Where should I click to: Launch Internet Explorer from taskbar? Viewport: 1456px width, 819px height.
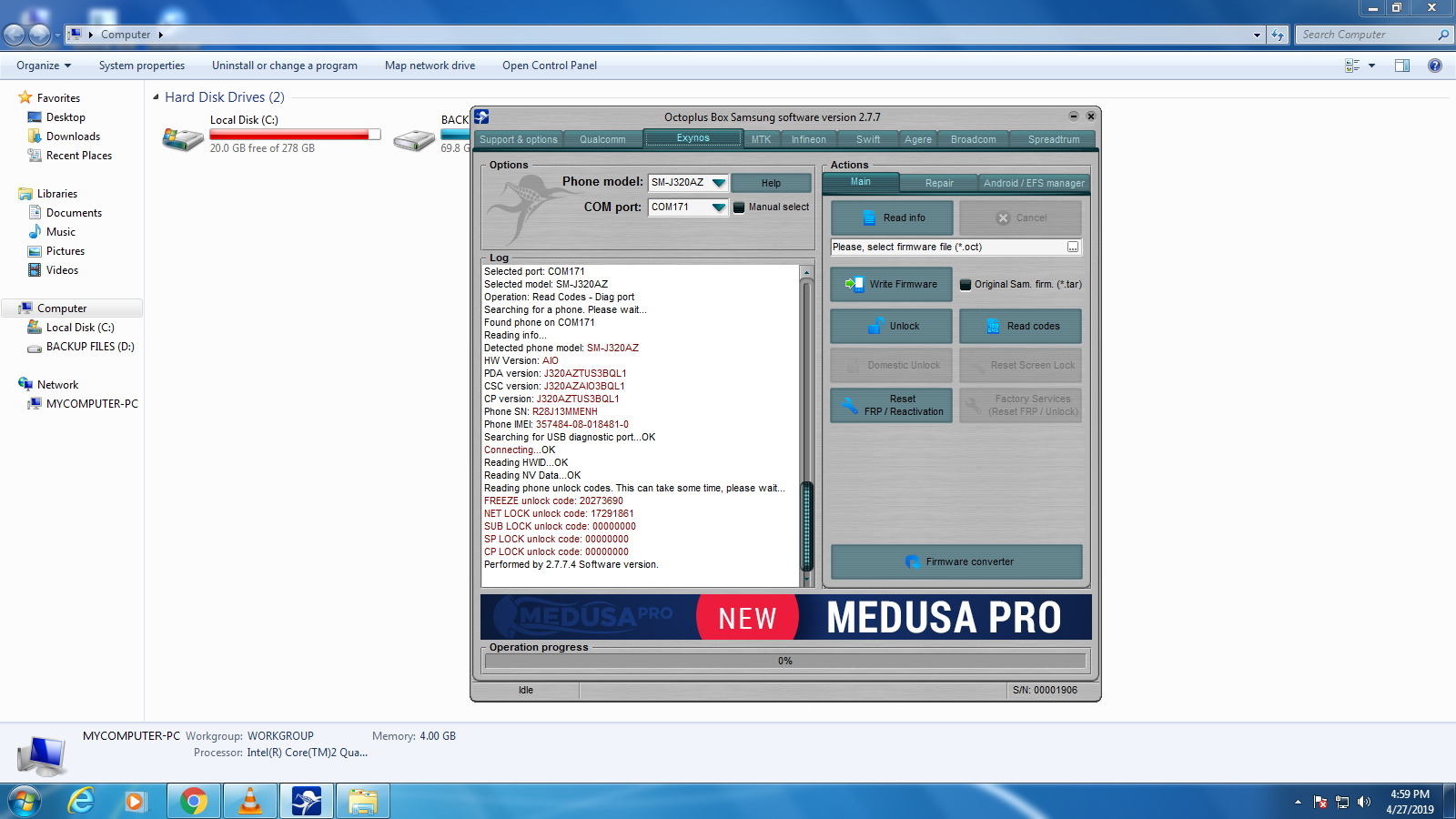click(82, 801)
